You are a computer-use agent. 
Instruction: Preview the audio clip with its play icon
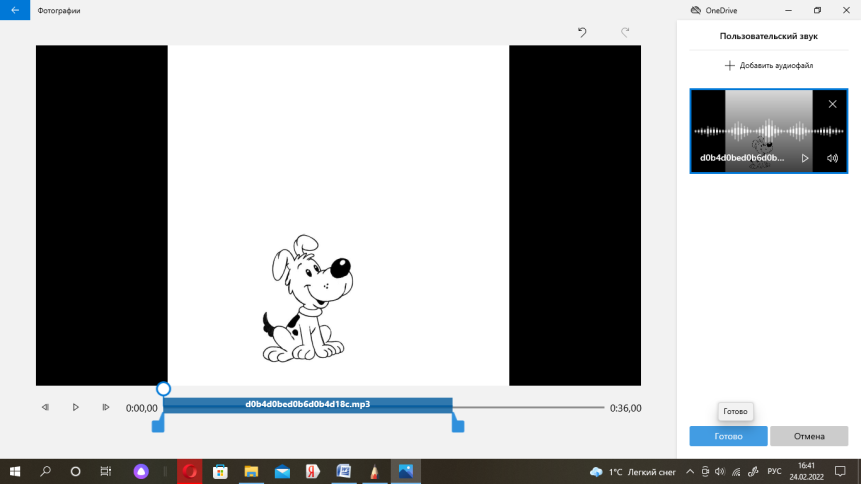805,158
